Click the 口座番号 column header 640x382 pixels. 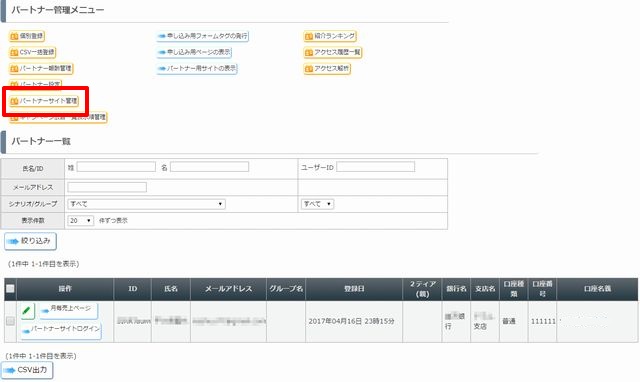tap(542, 289)
